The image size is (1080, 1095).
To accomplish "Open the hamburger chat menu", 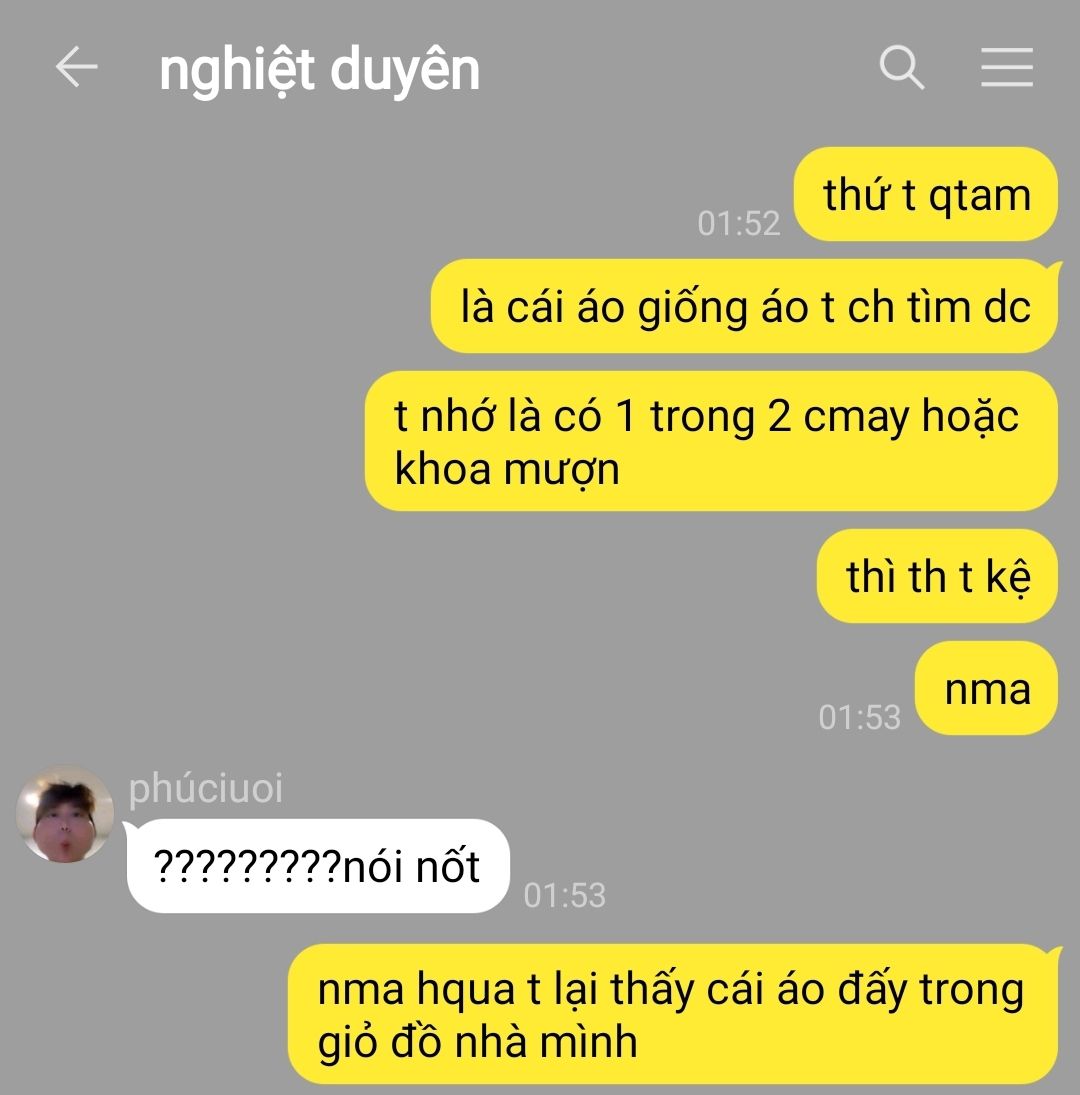I will click(1007, 67).
